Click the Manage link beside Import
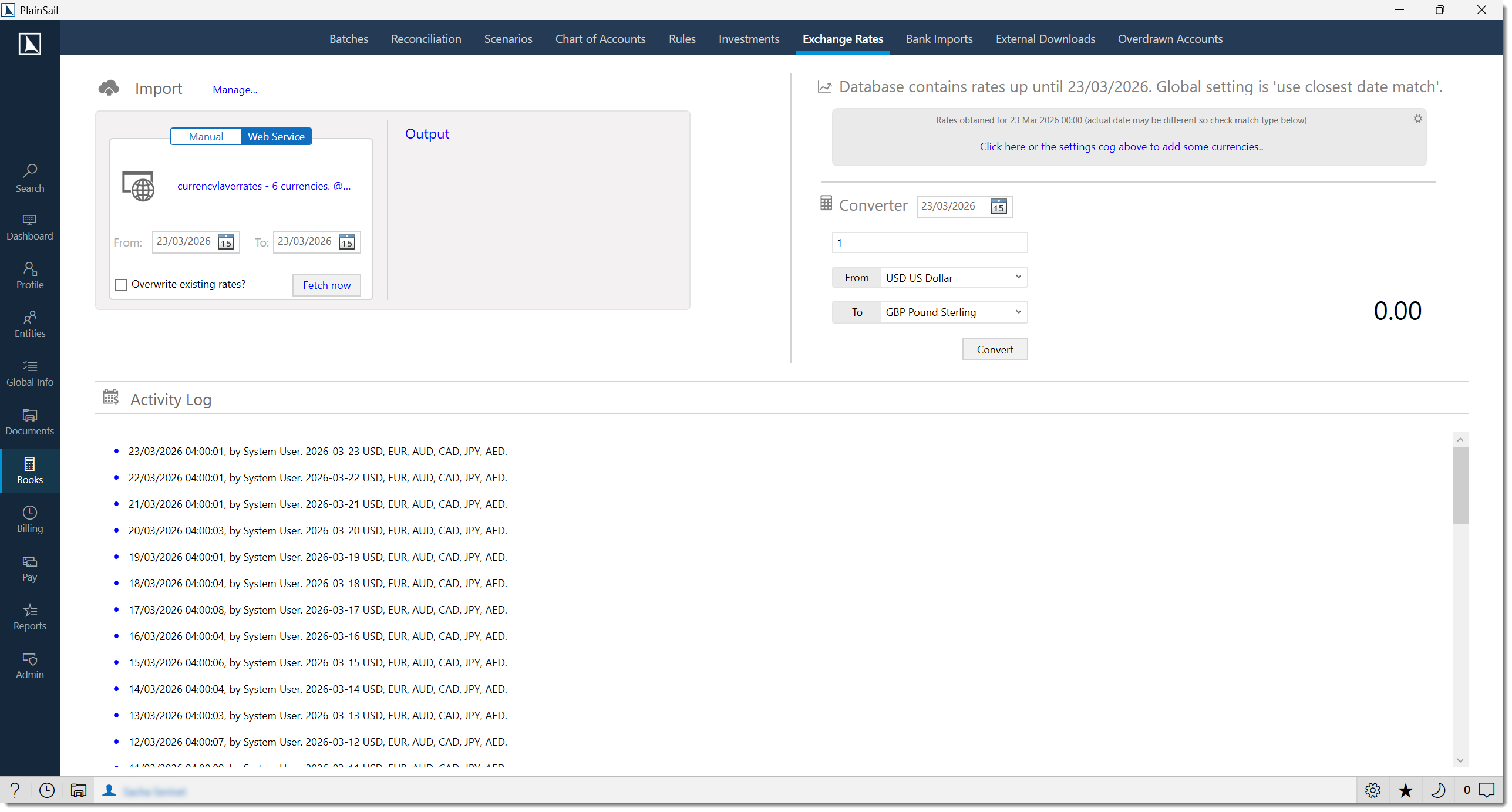 tap(234, 89)
